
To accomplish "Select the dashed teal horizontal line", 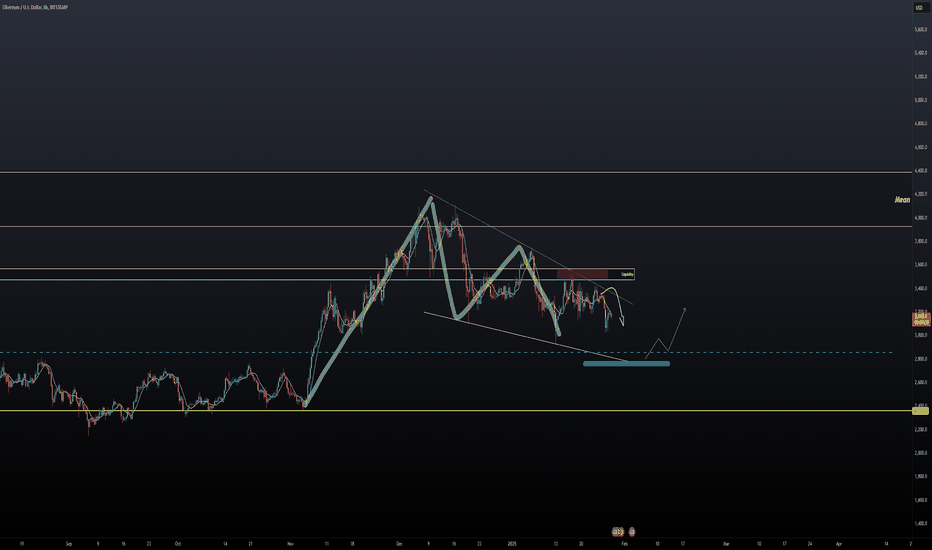I will (x=446, y=353).
